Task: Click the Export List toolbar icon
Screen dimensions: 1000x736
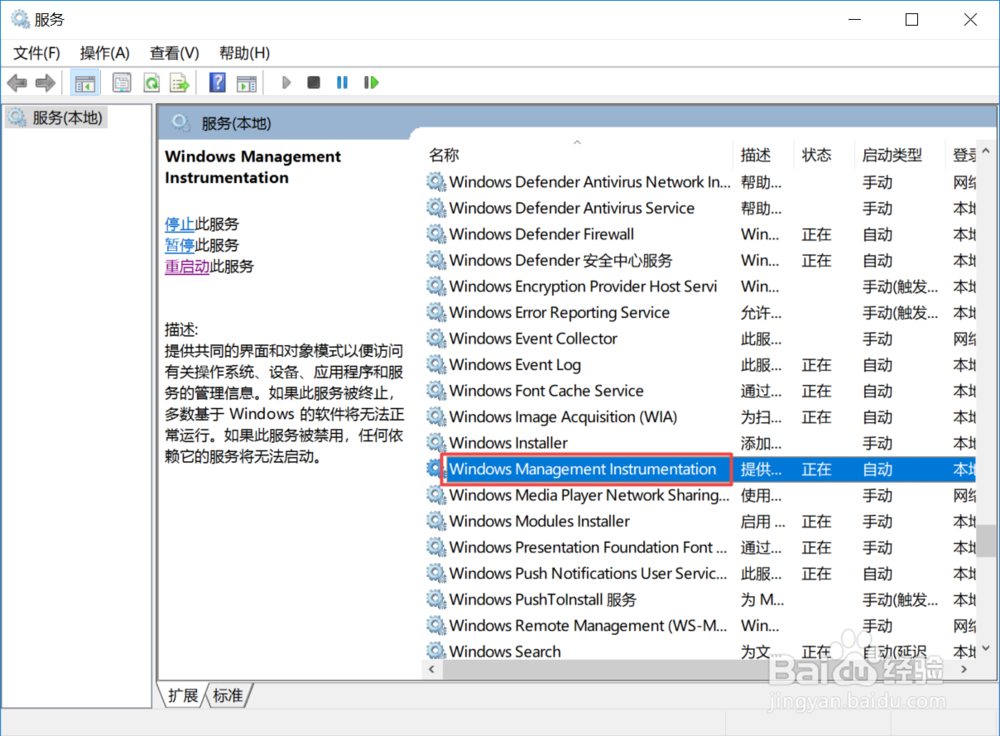Action: click(180, 83)
